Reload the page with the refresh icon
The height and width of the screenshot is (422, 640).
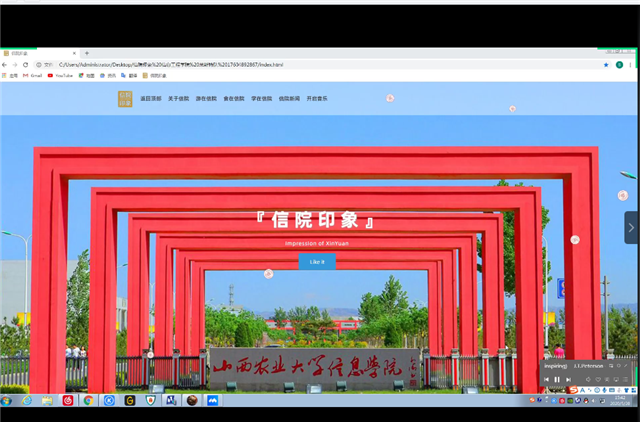tap(25, 64)
